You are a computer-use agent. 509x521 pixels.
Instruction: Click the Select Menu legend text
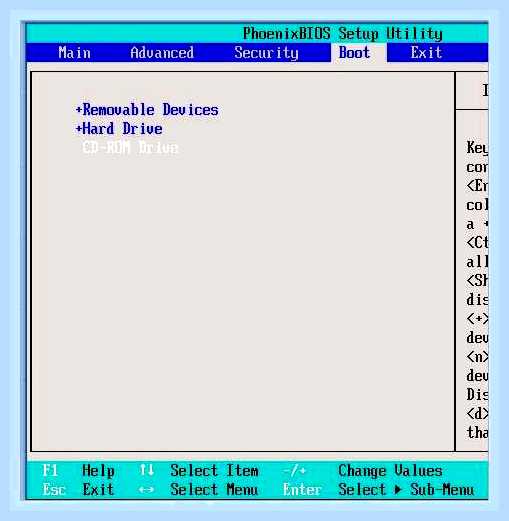coord(214,490)
